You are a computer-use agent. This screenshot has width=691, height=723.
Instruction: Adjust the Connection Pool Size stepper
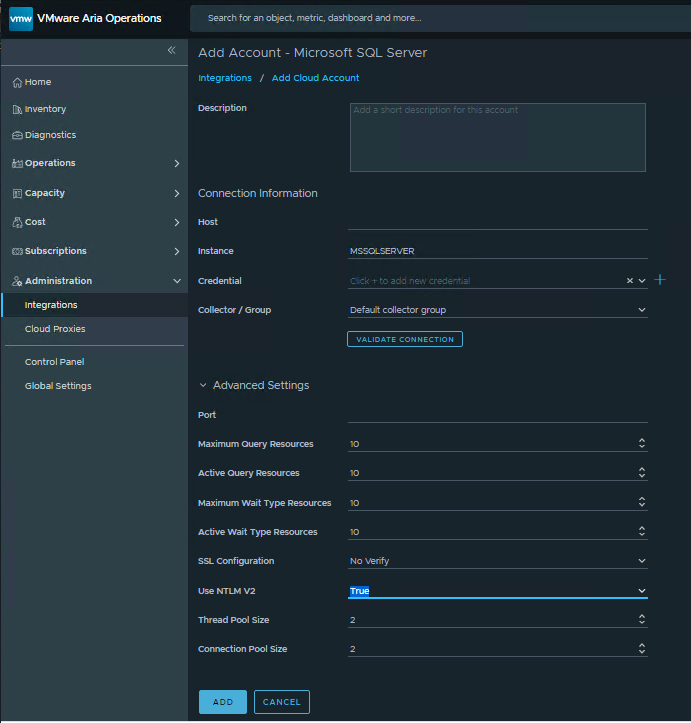pyautogui.click(x=642, y=649)
